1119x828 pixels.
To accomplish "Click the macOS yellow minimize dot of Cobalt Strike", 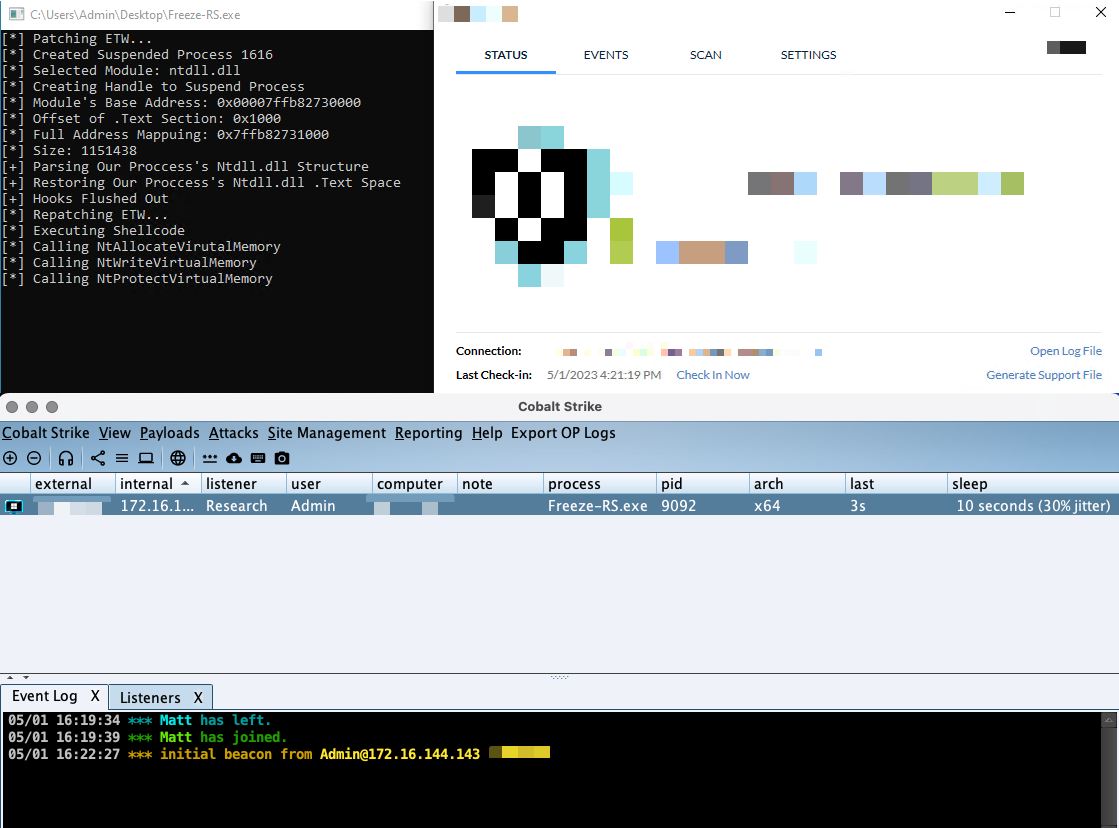I will coord(31,407).
